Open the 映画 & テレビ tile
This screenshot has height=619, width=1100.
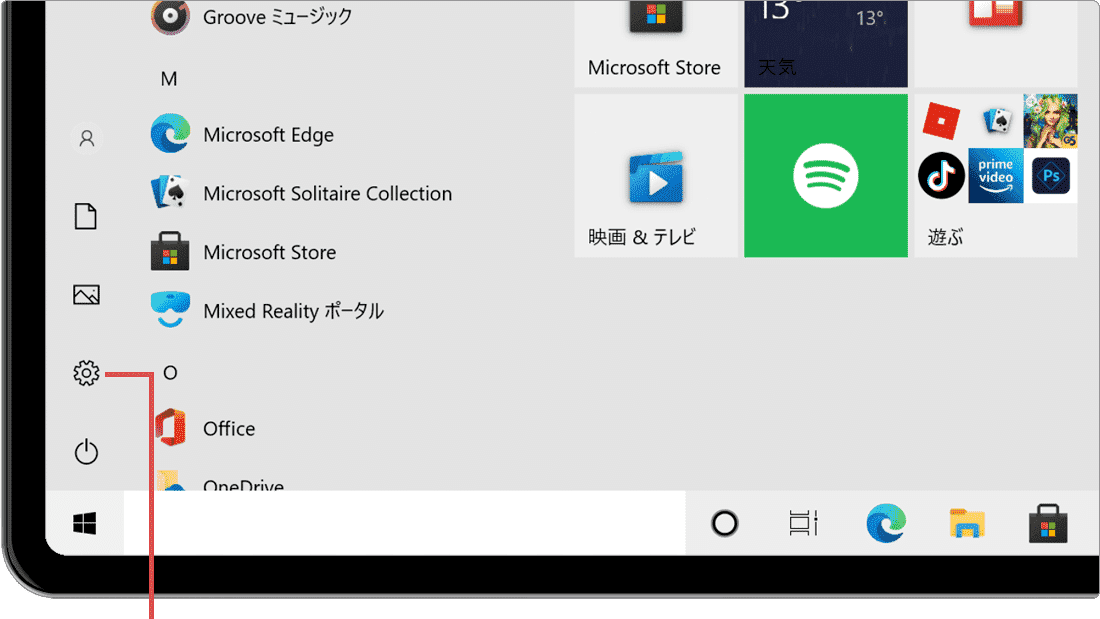656,175
